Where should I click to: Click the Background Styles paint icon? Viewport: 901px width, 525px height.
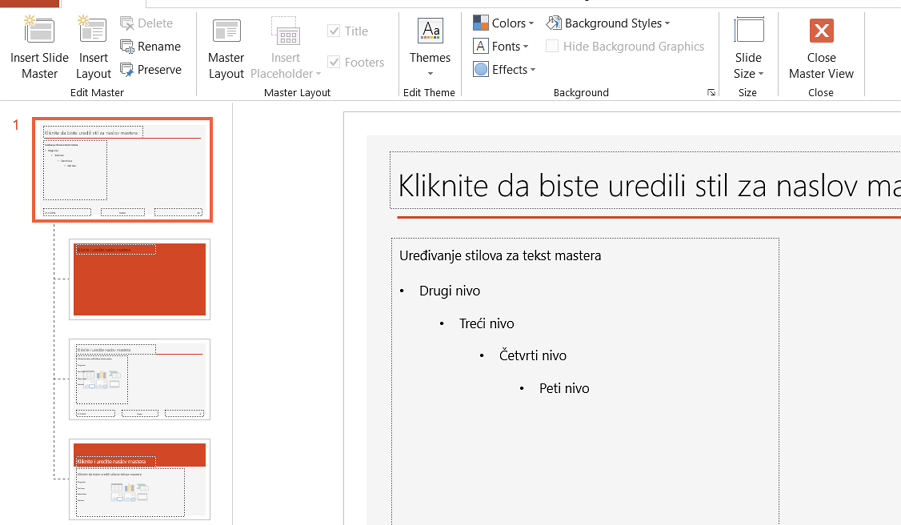click(553, 23)
